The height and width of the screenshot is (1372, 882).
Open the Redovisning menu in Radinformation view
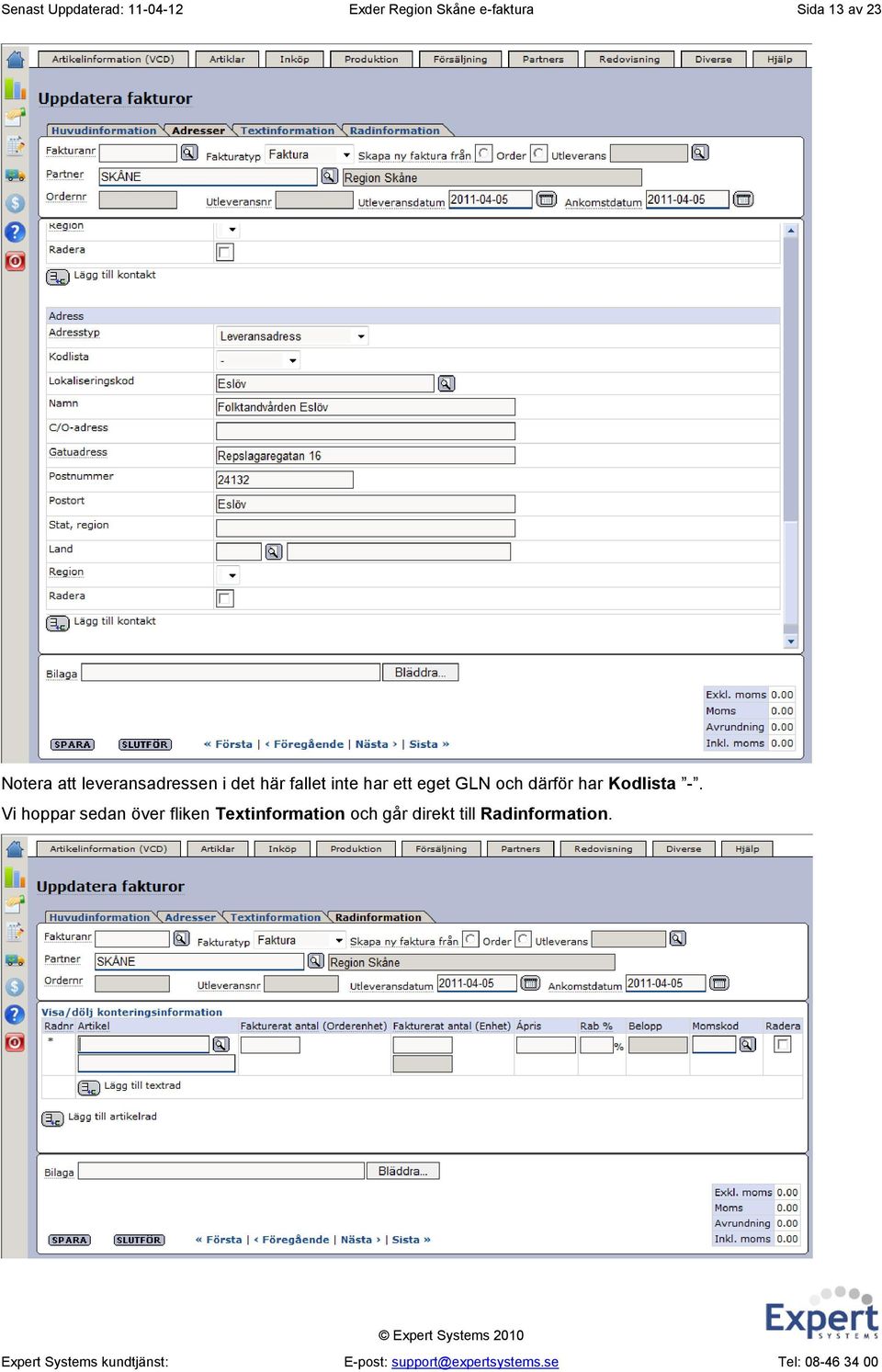pyautogui.click(x=604, y=849)
